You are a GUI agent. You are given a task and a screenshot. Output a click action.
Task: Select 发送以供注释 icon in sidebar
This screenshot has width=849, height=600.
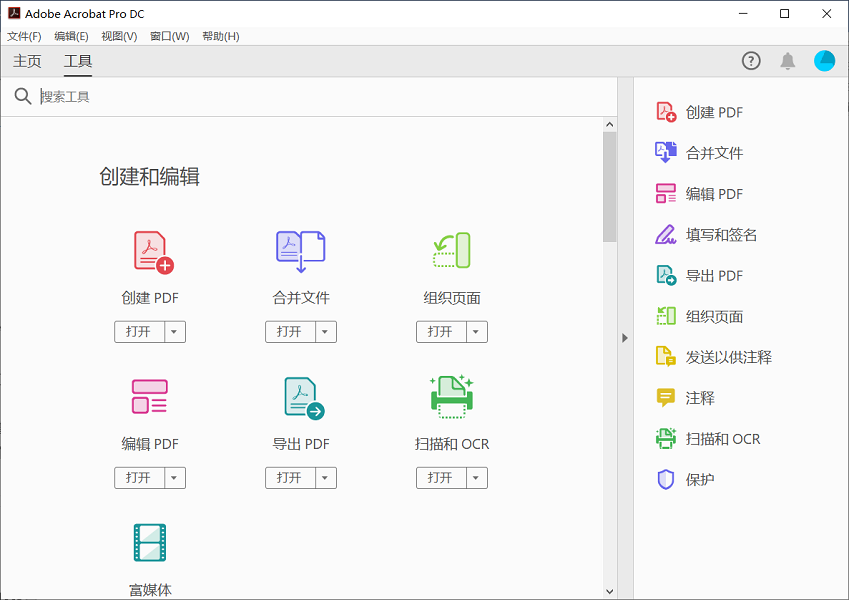pyautogui.click(x=666, y=357)
